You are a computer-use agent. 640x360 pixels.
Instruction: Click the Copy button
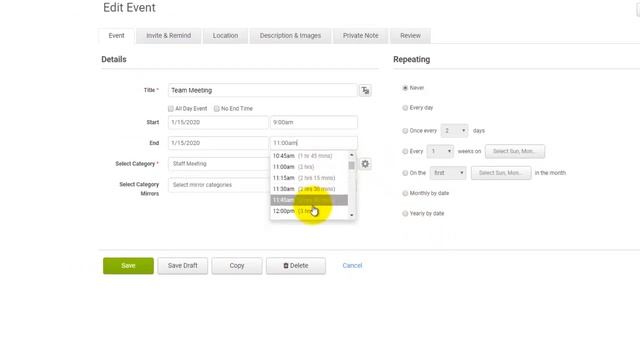click(237, 266)
